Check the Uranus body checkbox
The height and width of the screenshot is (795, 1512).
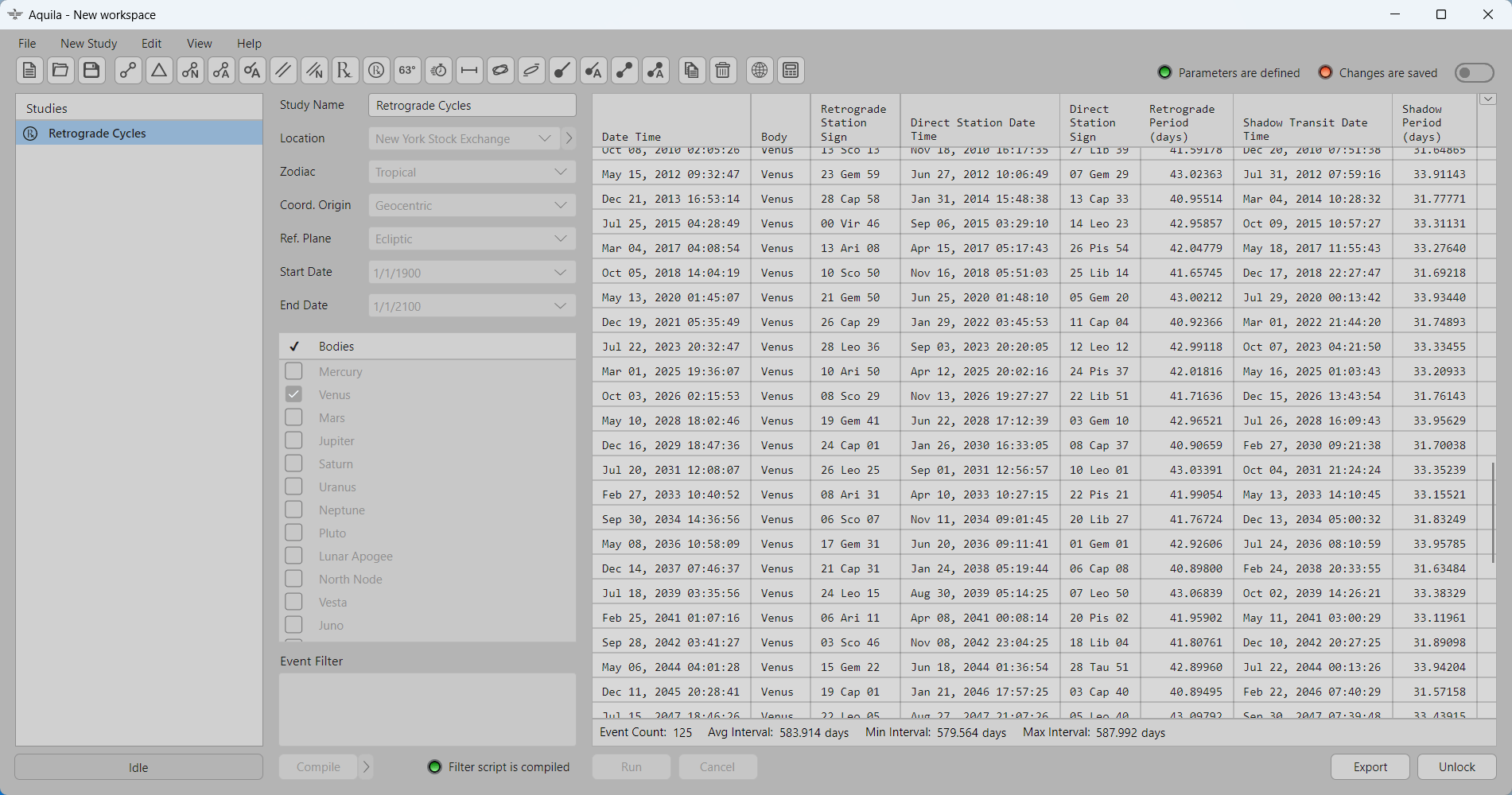tap(293, 487)
